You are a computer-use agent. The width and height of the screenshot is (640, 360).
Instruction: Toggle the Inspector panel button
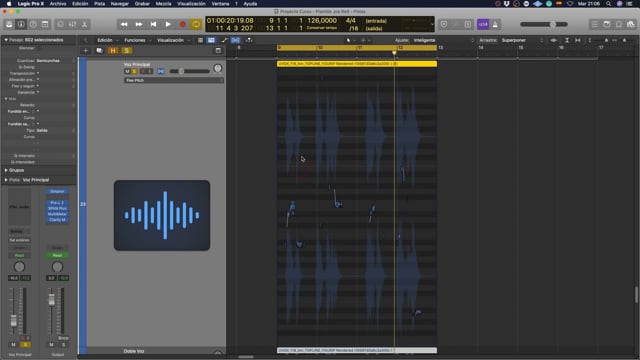pos(21,24)
